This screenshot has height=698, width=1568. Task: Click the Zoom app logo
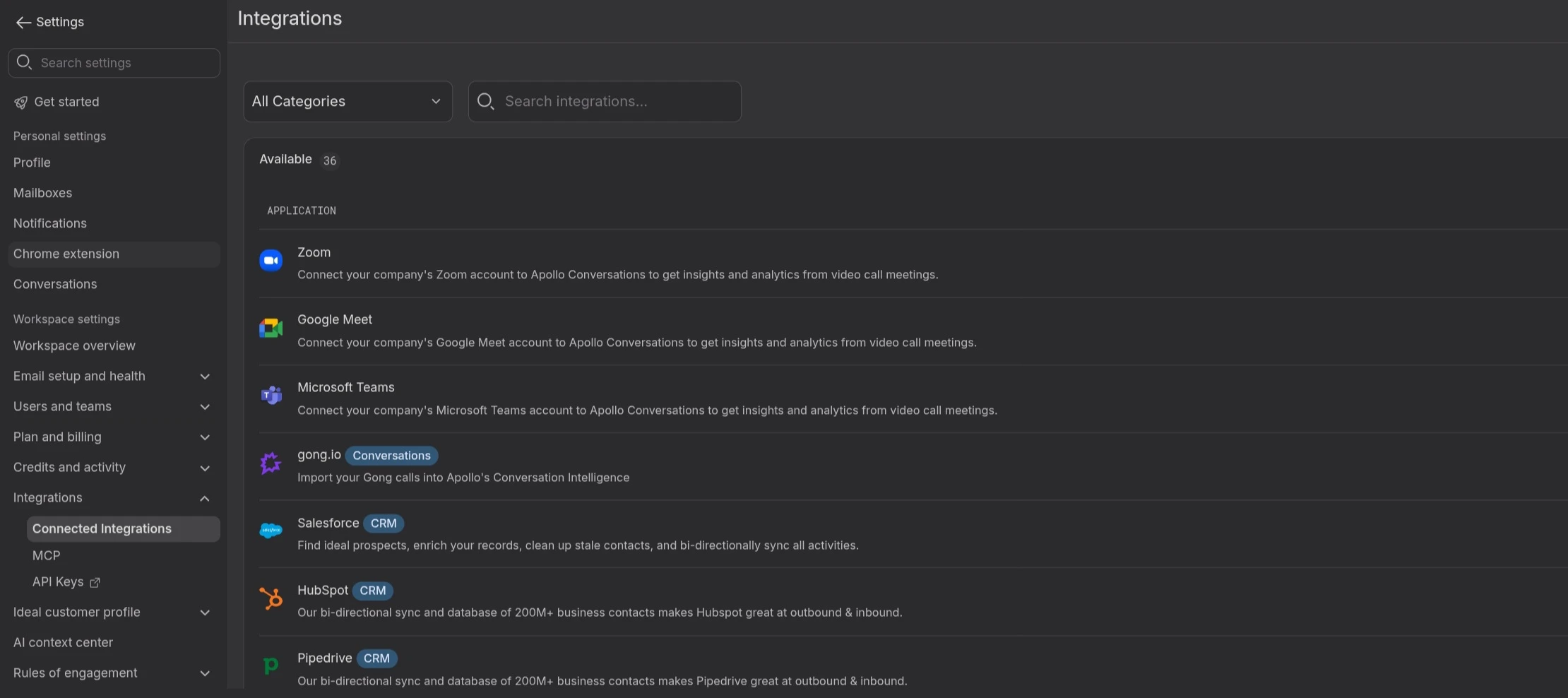(x=271, y=261)
